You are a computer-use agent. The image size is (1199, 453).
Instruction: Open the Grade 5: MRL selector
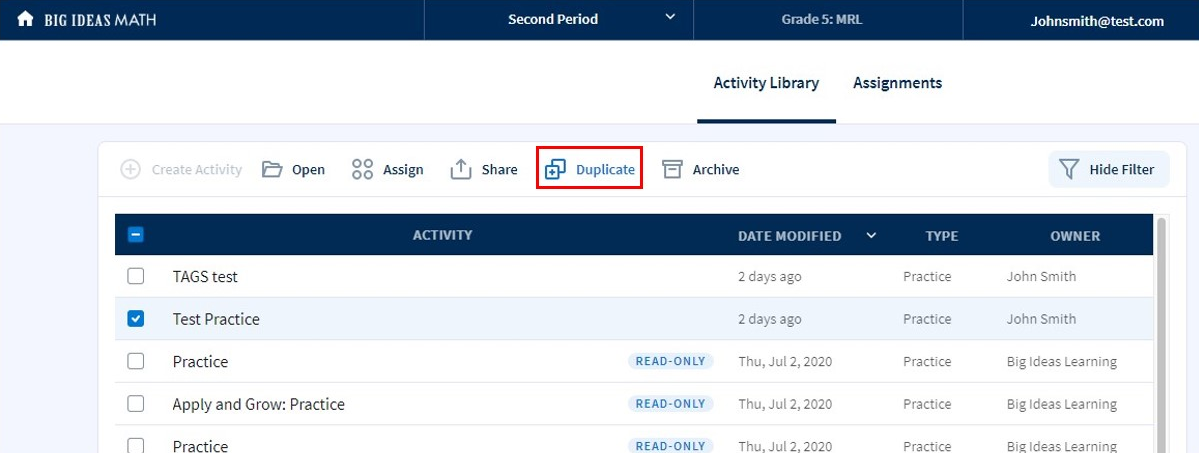827,20
